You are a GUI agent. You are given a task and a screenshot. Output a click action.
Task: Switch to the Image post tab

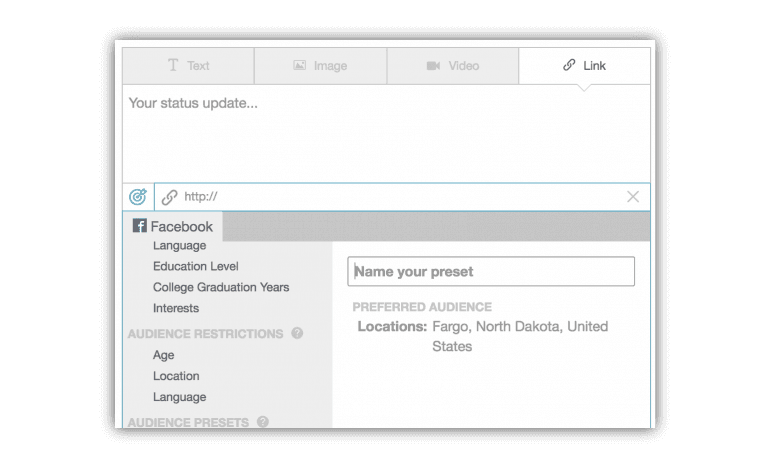coord(320,66)
